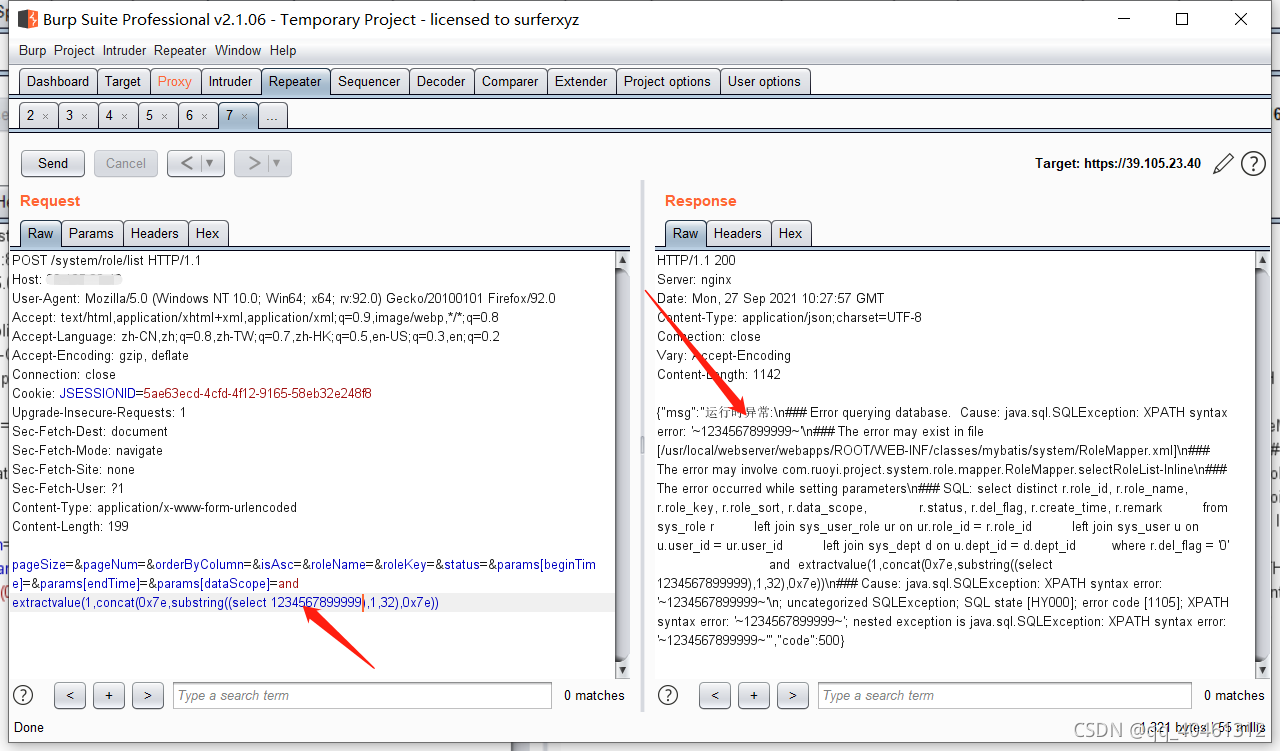1280x751 pixels.
Task: Click the JSESSIONID cookie value text
Action: tap(257, 394)
